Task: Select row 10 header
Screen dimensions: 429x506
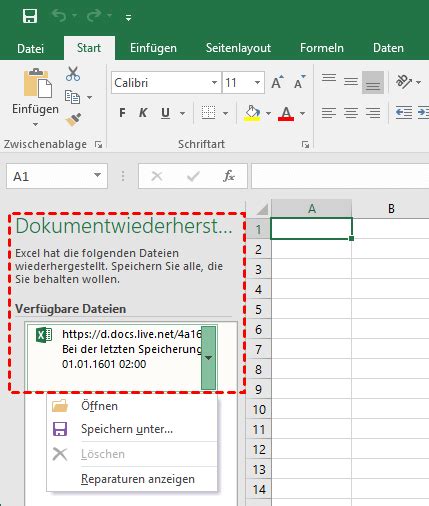Action: click(x=258, y=410)
